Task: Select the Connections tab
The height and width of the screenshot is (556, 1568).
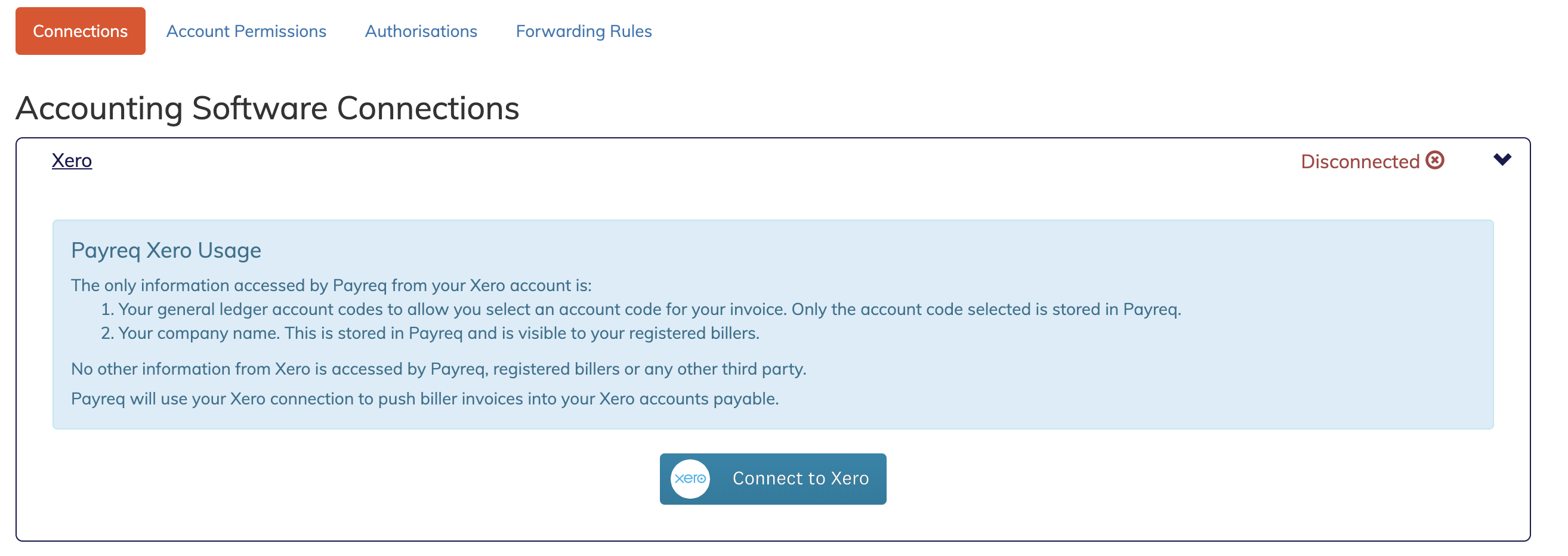Action: click(80, 31)
